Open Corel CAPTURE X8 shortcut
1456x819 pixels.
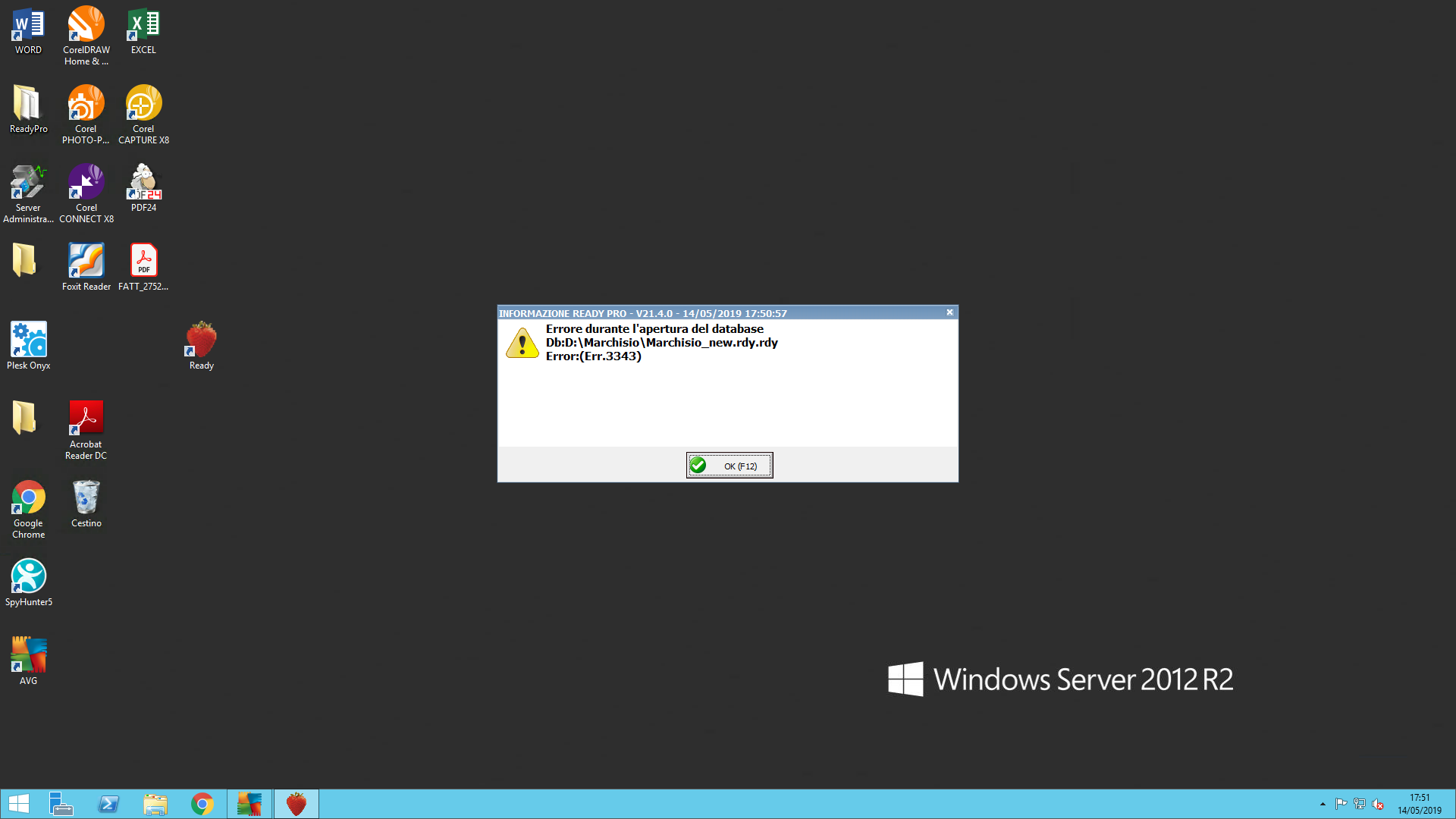pos(143,115)
